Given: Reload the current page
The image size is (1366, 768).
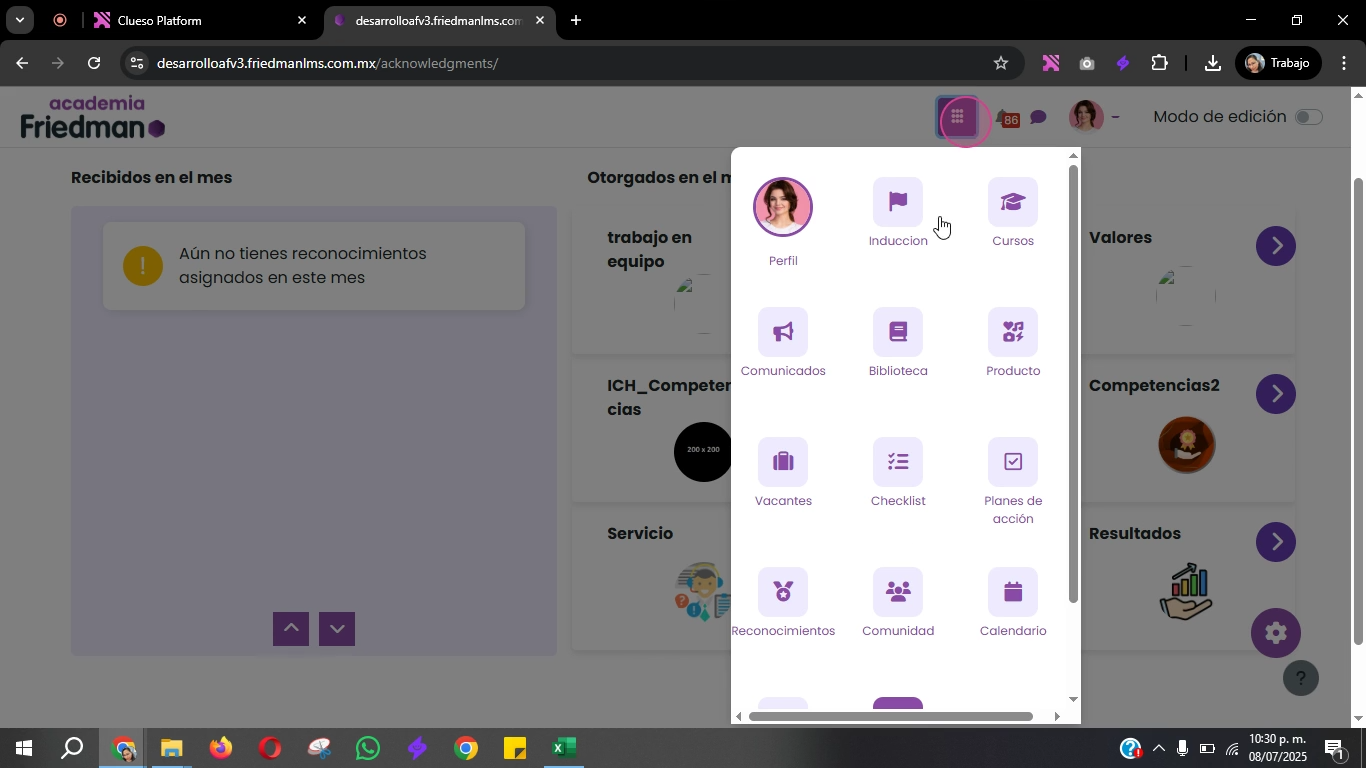Looking at the screenshot, I should [94, 63].
